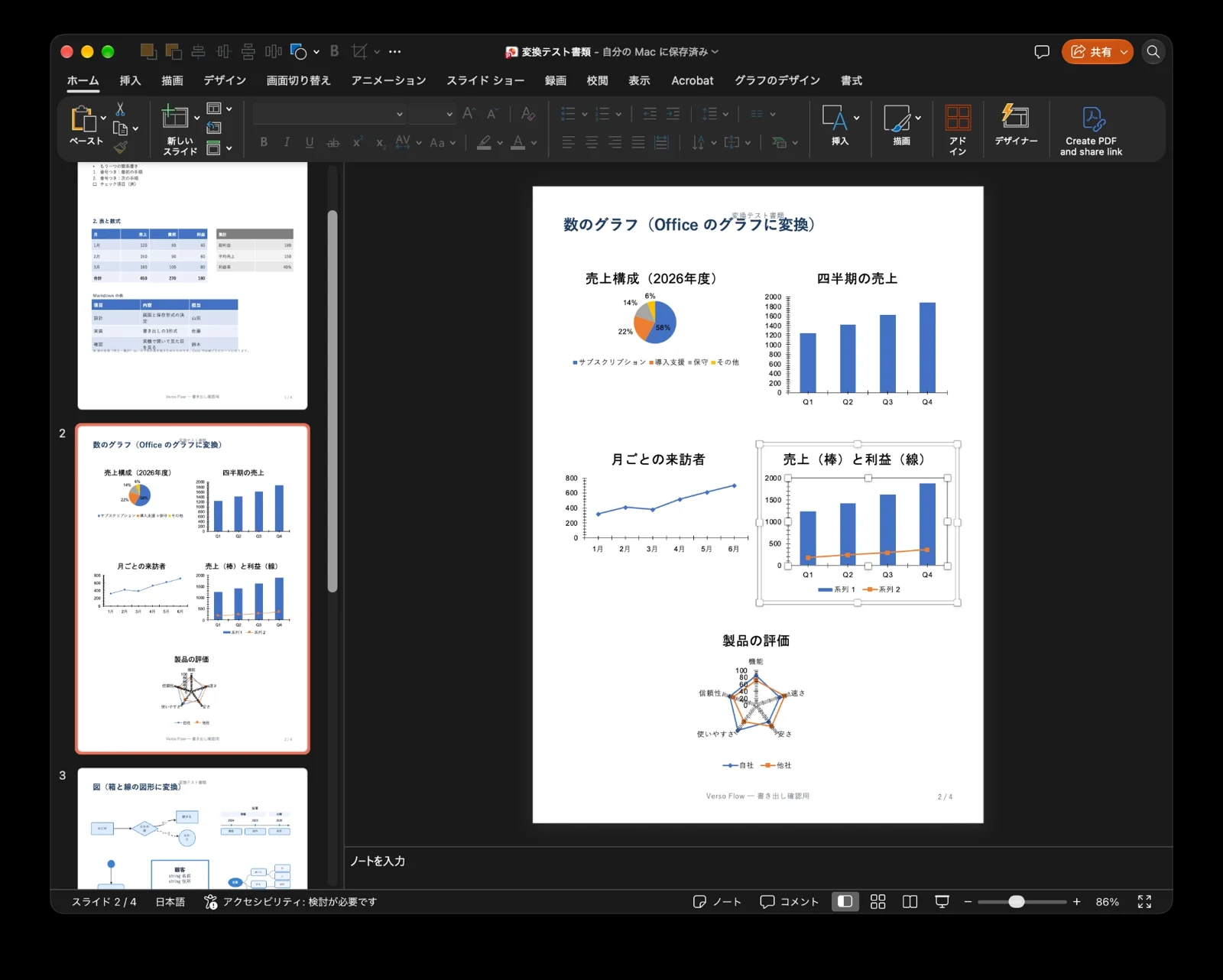Click the Increase indent icon

pos(673,114)
